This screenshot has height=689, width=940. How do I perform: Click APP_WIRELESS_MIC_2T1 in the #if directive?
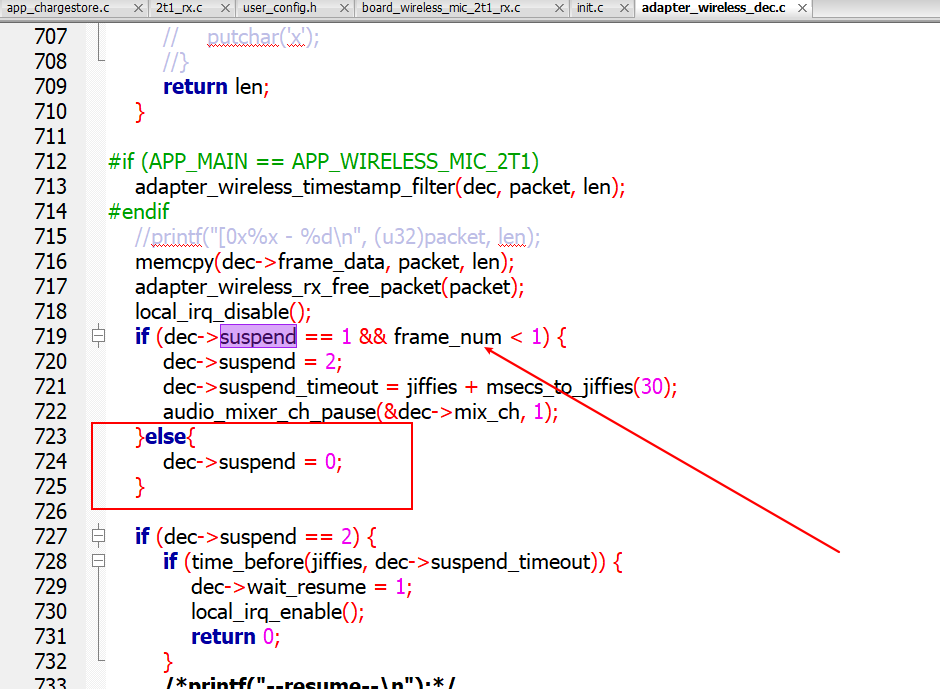tap(411, 162)
